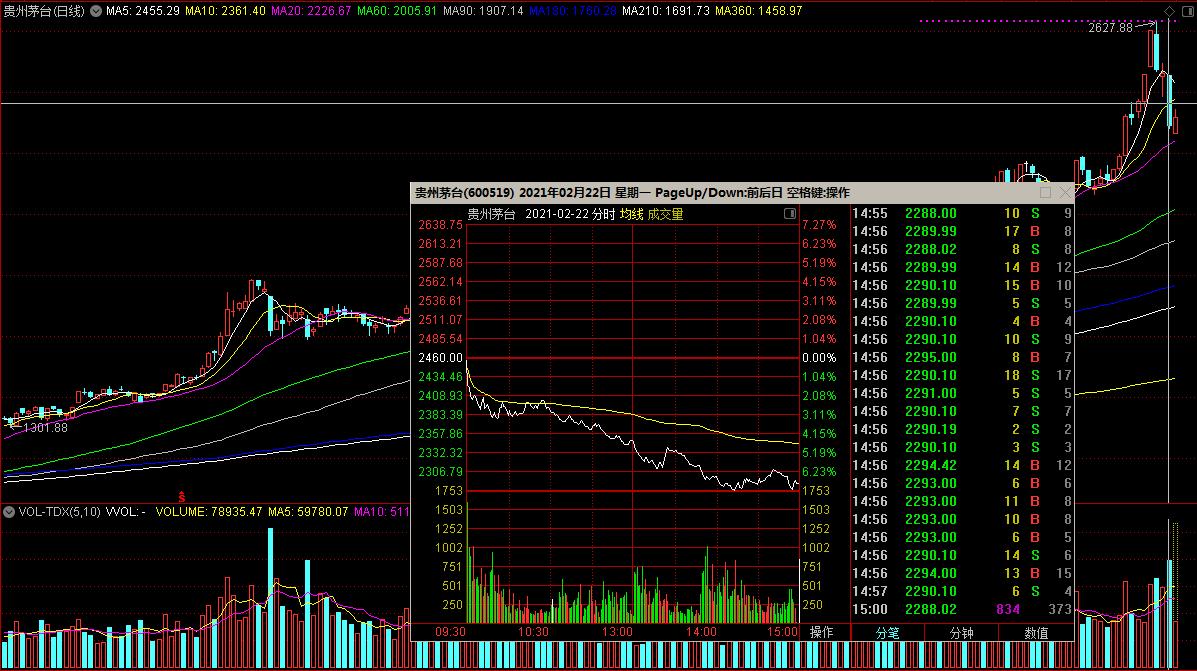Select the 14:56 2295.00 tick row
Viewport: 1197px width, 671px height.
[x=962, y=357]
